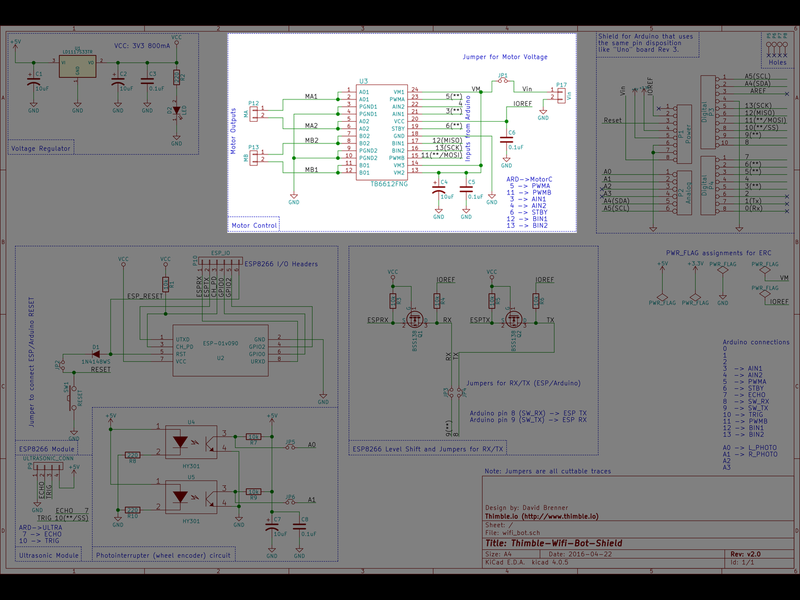Click the Q1 BSS138 transistor symbol
The height and width of the screenshot is (600, 800).
[416, 319]
